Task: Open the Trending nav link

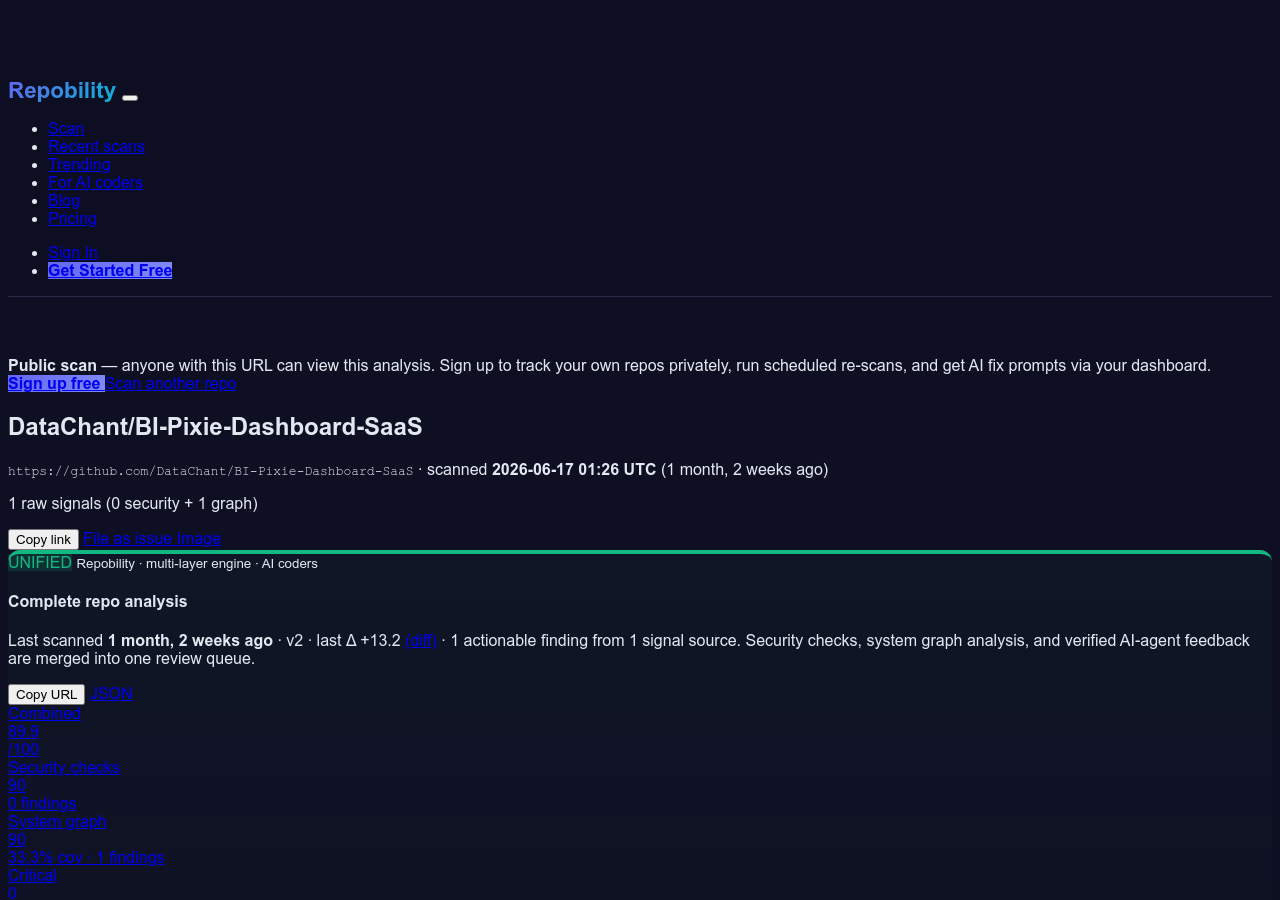Action: pos(79,164)
